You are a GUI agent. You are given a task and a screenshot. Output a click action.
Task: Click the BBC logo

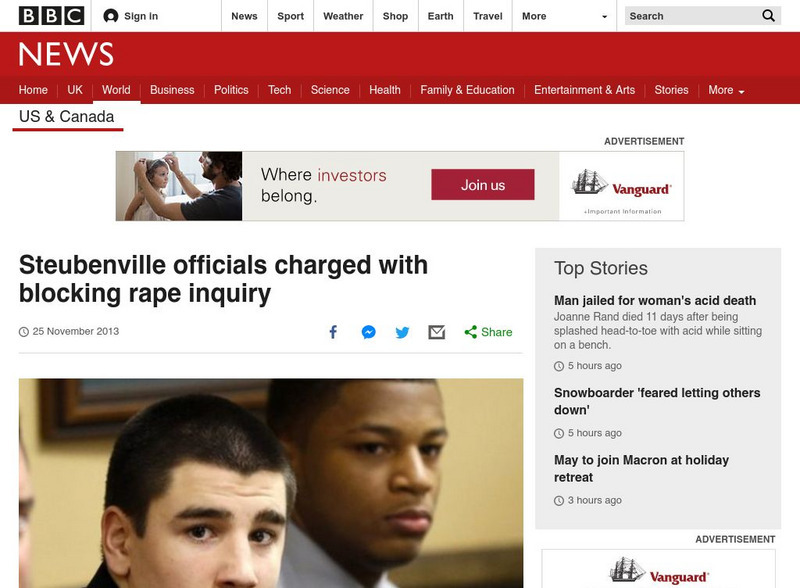tap(52, 16)
